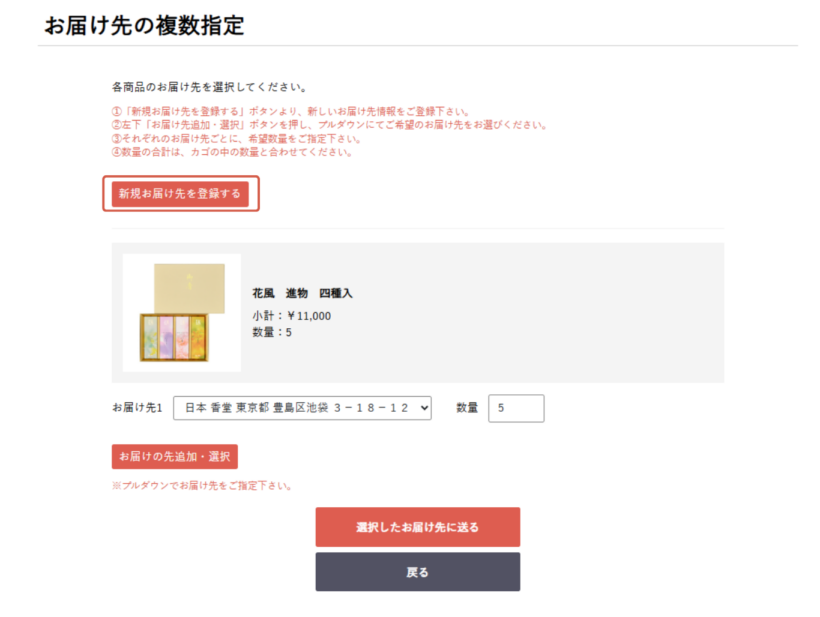Viewport: 820px width, 617px height.
Task: Click the 小計 ¥11,000 subtotal text
Action: pos(291,316)
